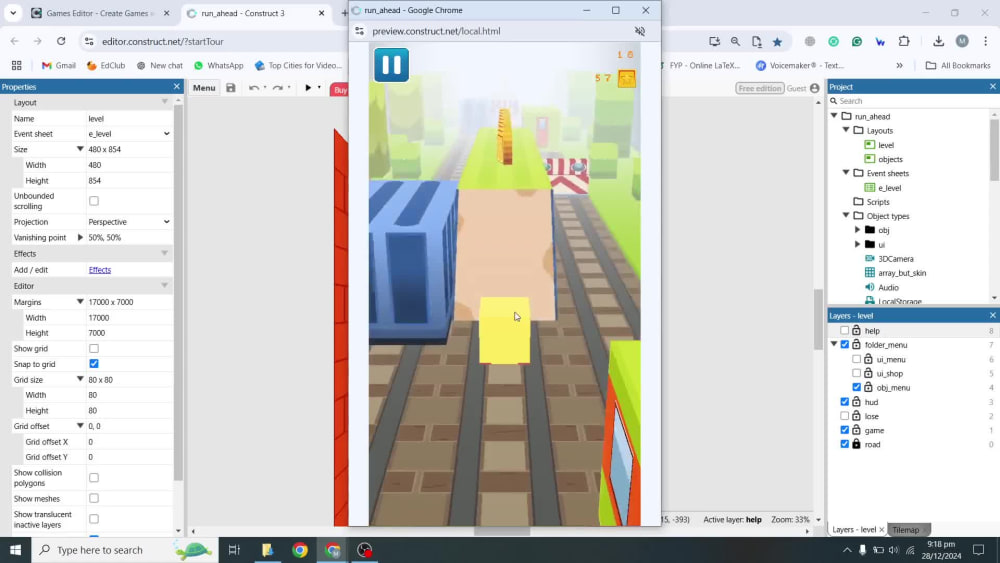Image resolution: width=1000 pixels, height=563 pixels.
Task: Open the Projection dropdown set to Perspective
Action: pos(129,222)
